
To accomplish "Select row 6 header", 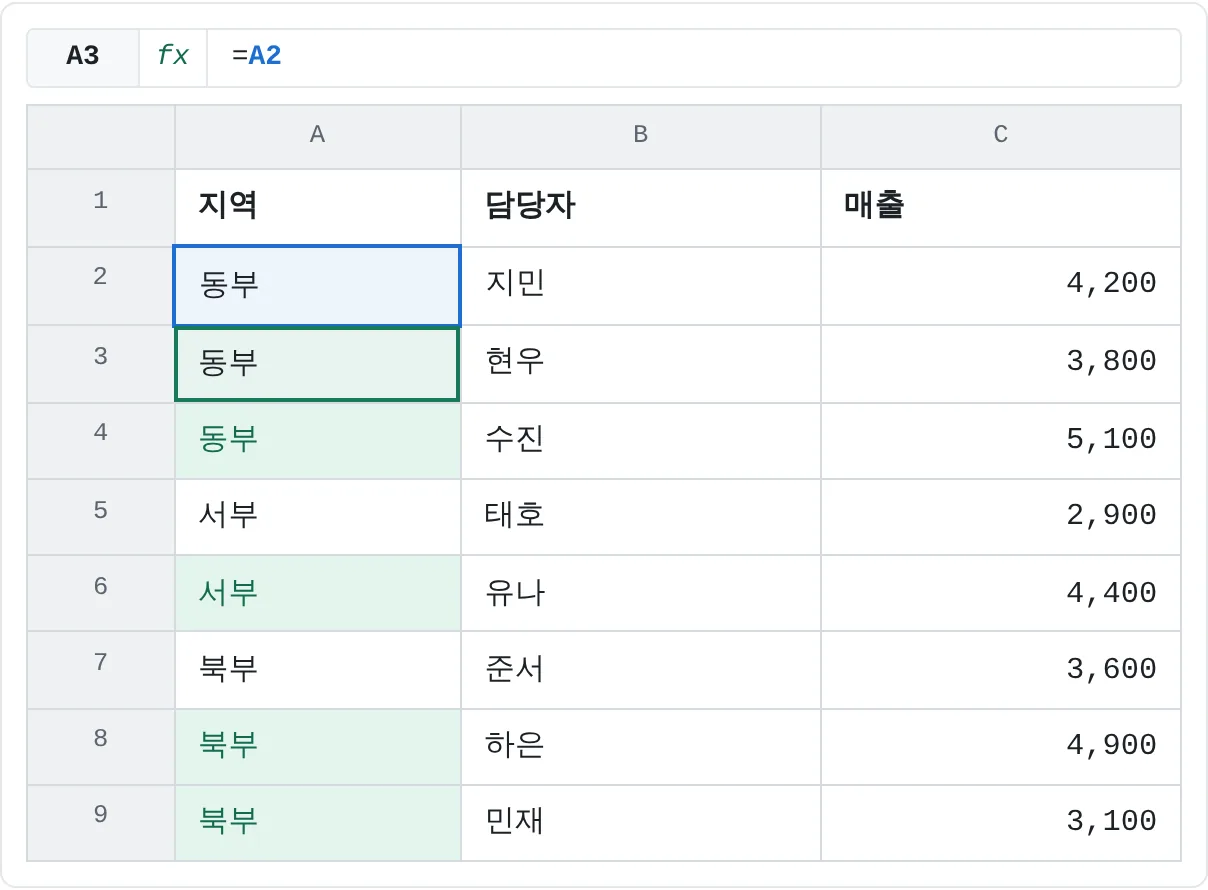I will coord(101,593).
